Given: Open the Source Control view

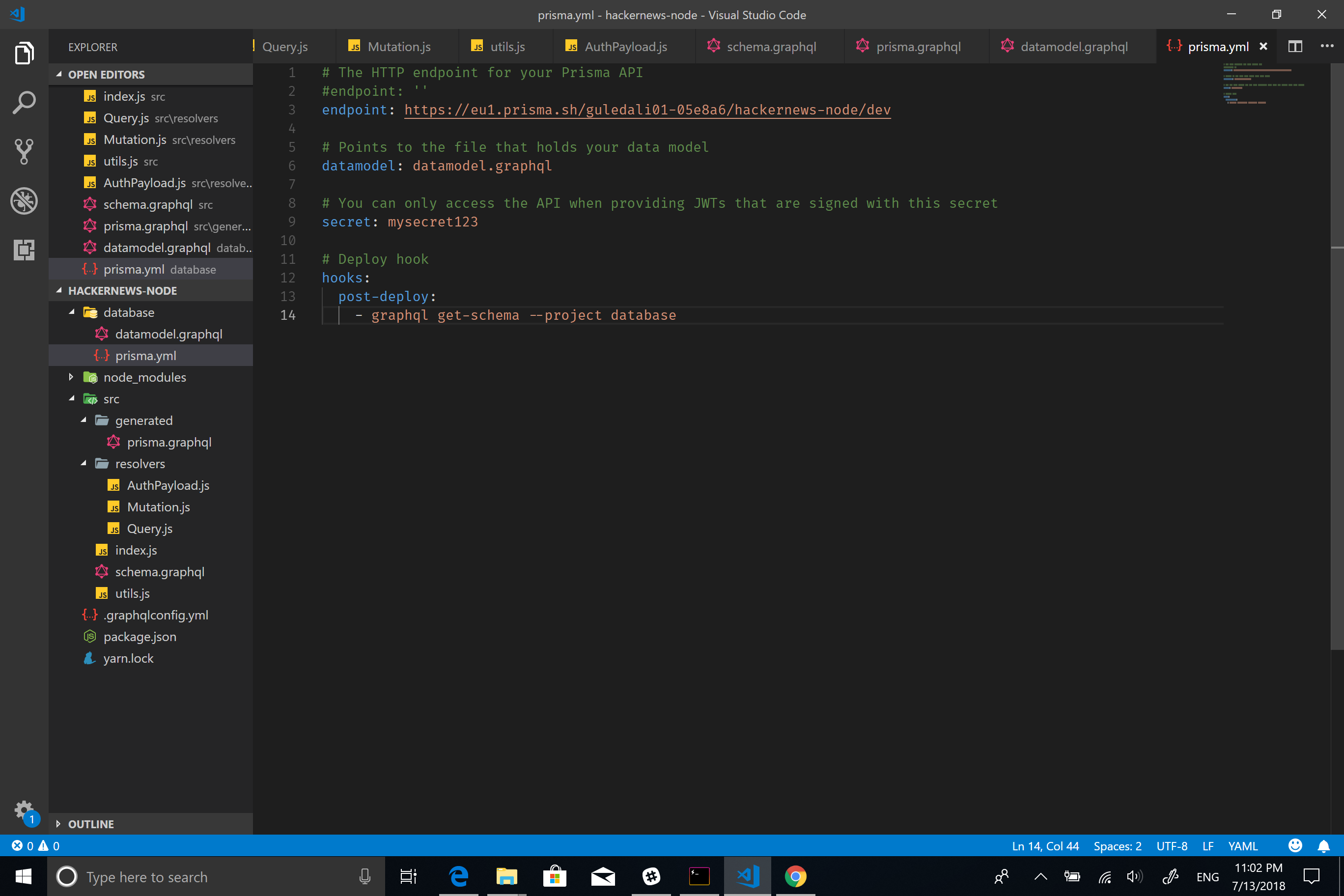Looking at the screenshot, I should pyautogui.click(x=24, y=151).
